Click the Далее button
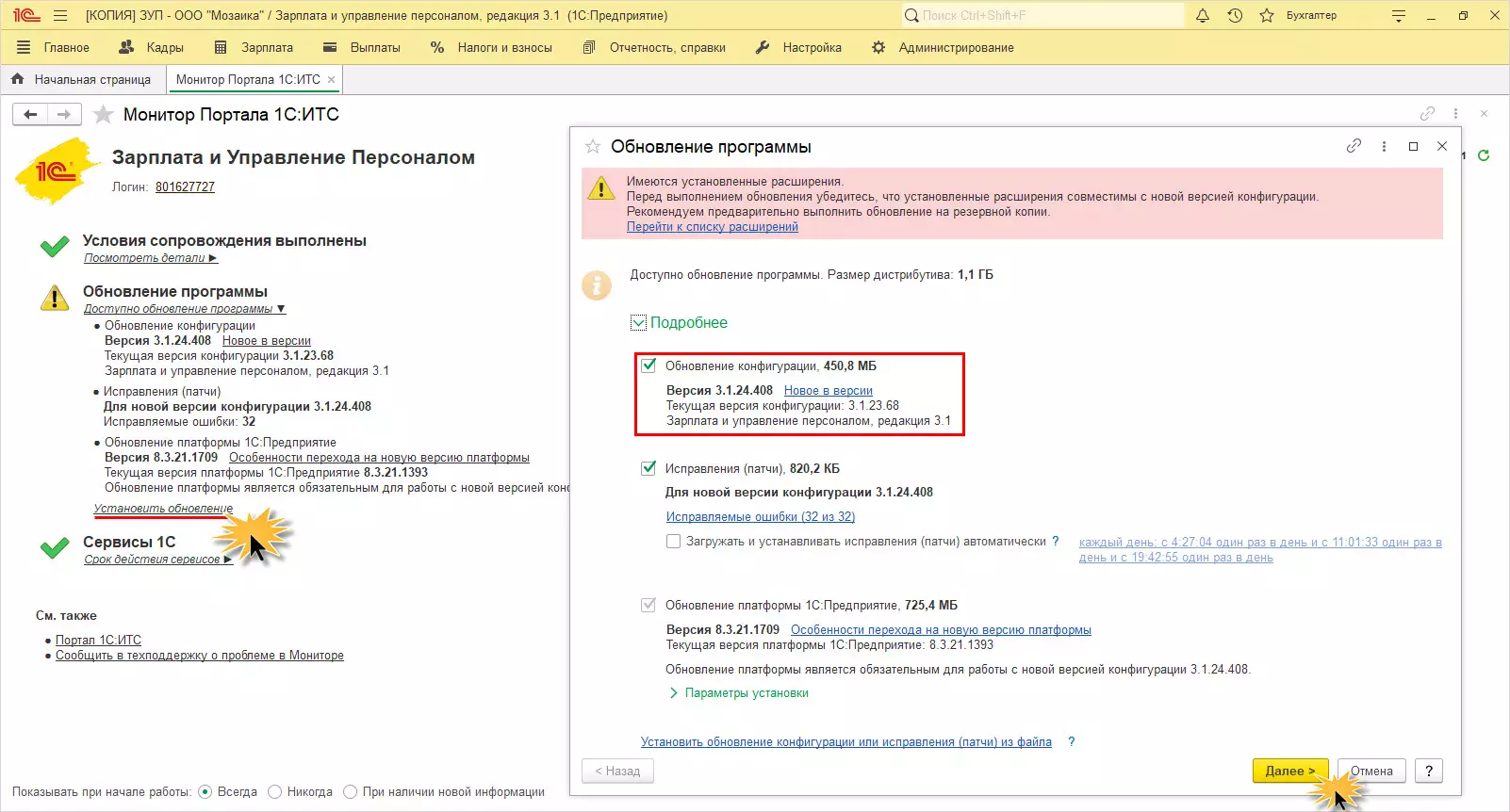This screenshot has height=812, width=1510. click(x=1290, y=771)
